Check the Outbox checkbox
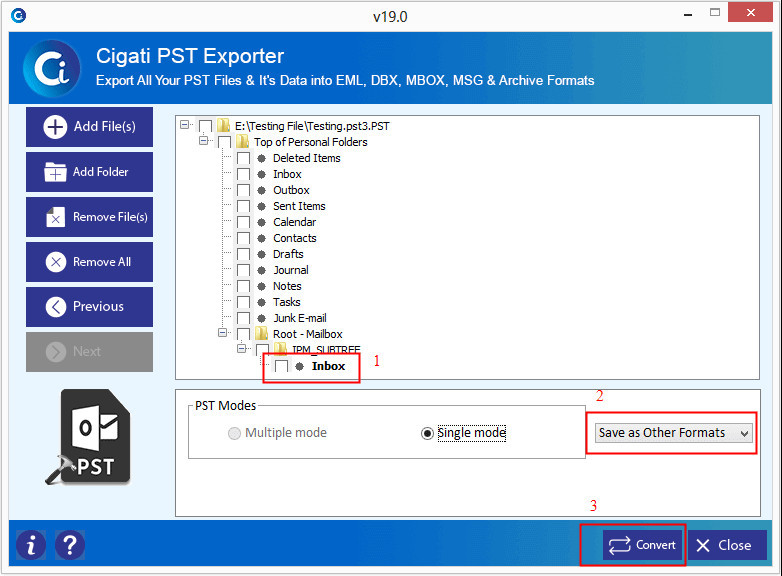The height and width of the screenshot is (576, 782). pyautogui.click(x=243, y=191)
